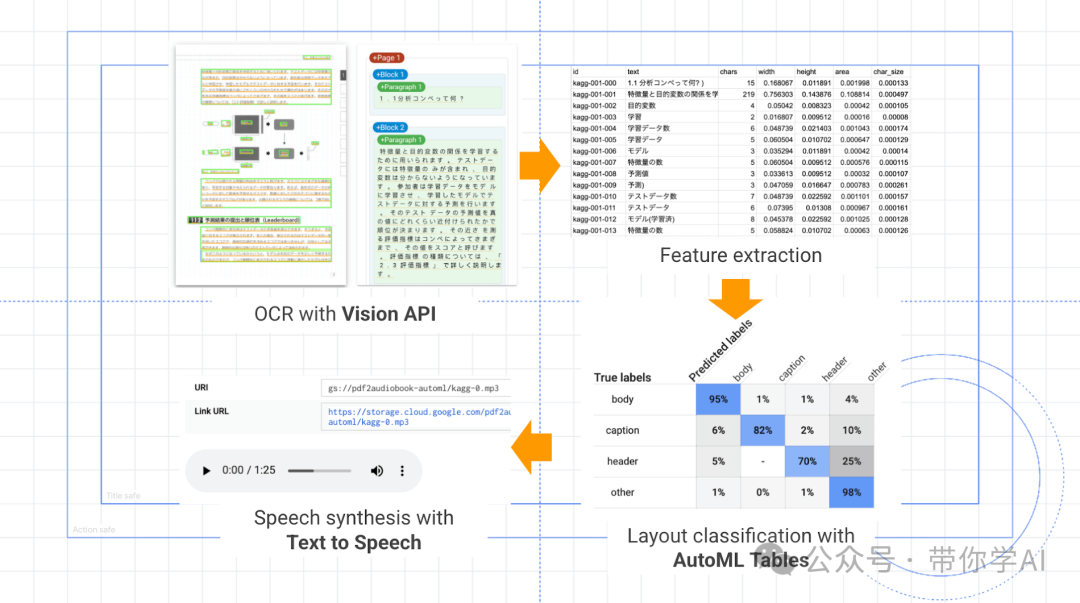Expand the +Block 1 node
The height and width of the screenshot is (603, 1080).
click(391, 74)
